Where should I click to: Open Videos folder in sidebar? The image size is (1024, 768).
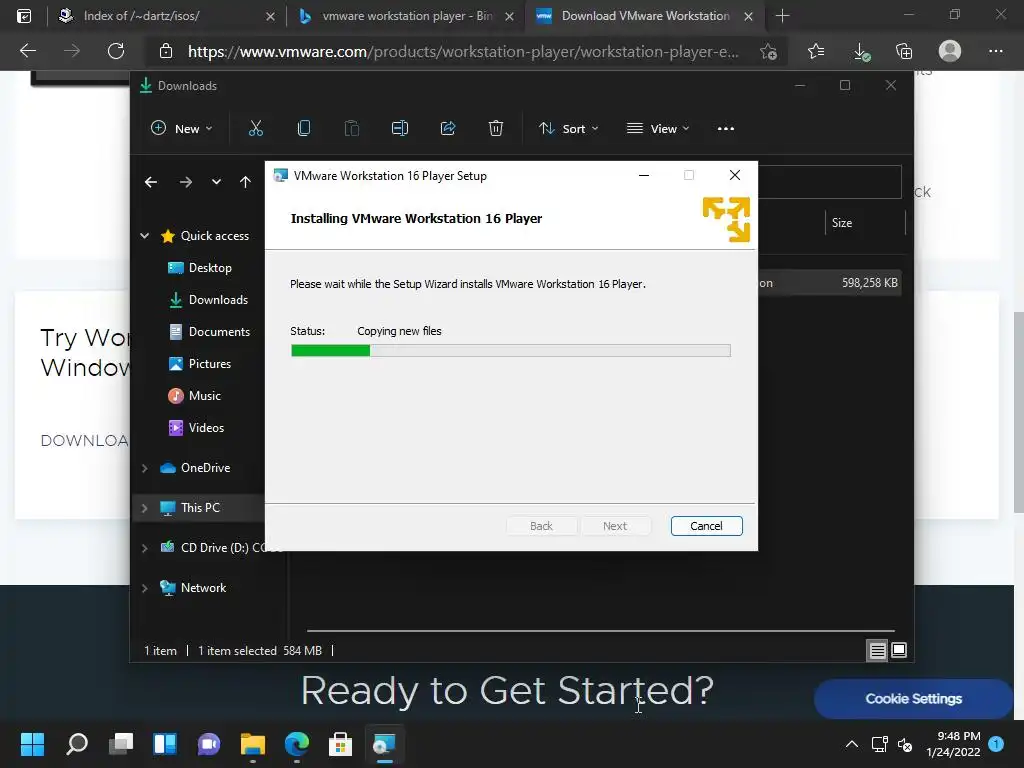196,428
